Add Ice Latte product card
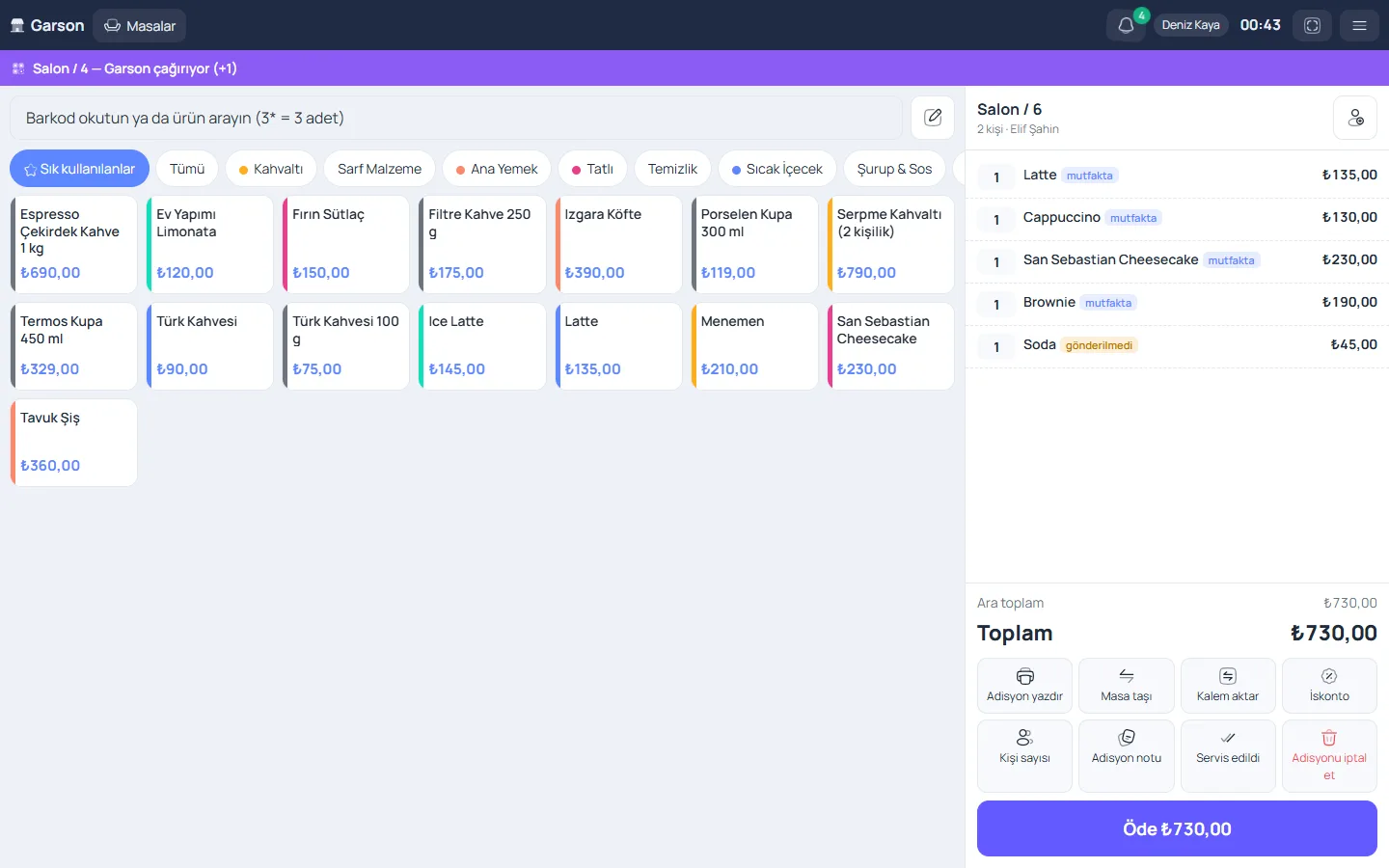 [482, 346]
